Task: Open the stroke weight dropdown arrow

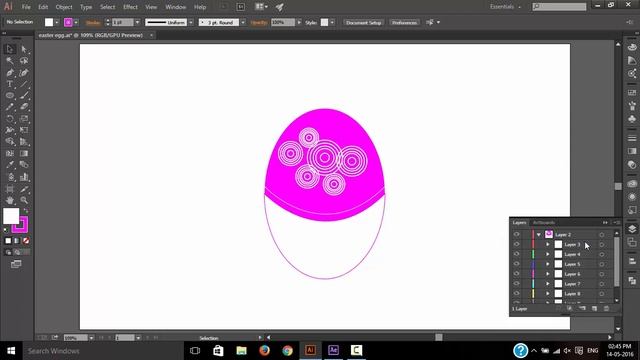Action: pos(137,22)
